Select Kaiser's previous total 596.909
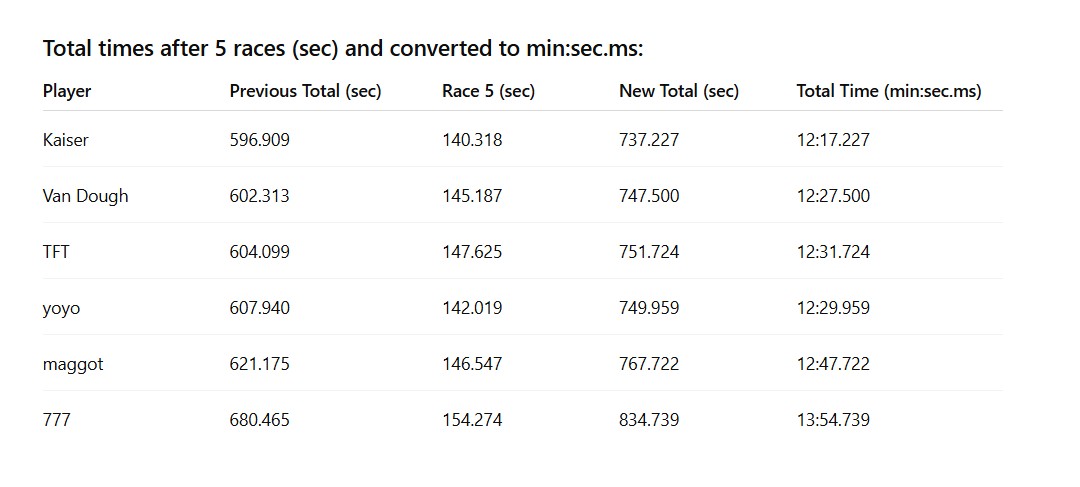 (260, 140)
